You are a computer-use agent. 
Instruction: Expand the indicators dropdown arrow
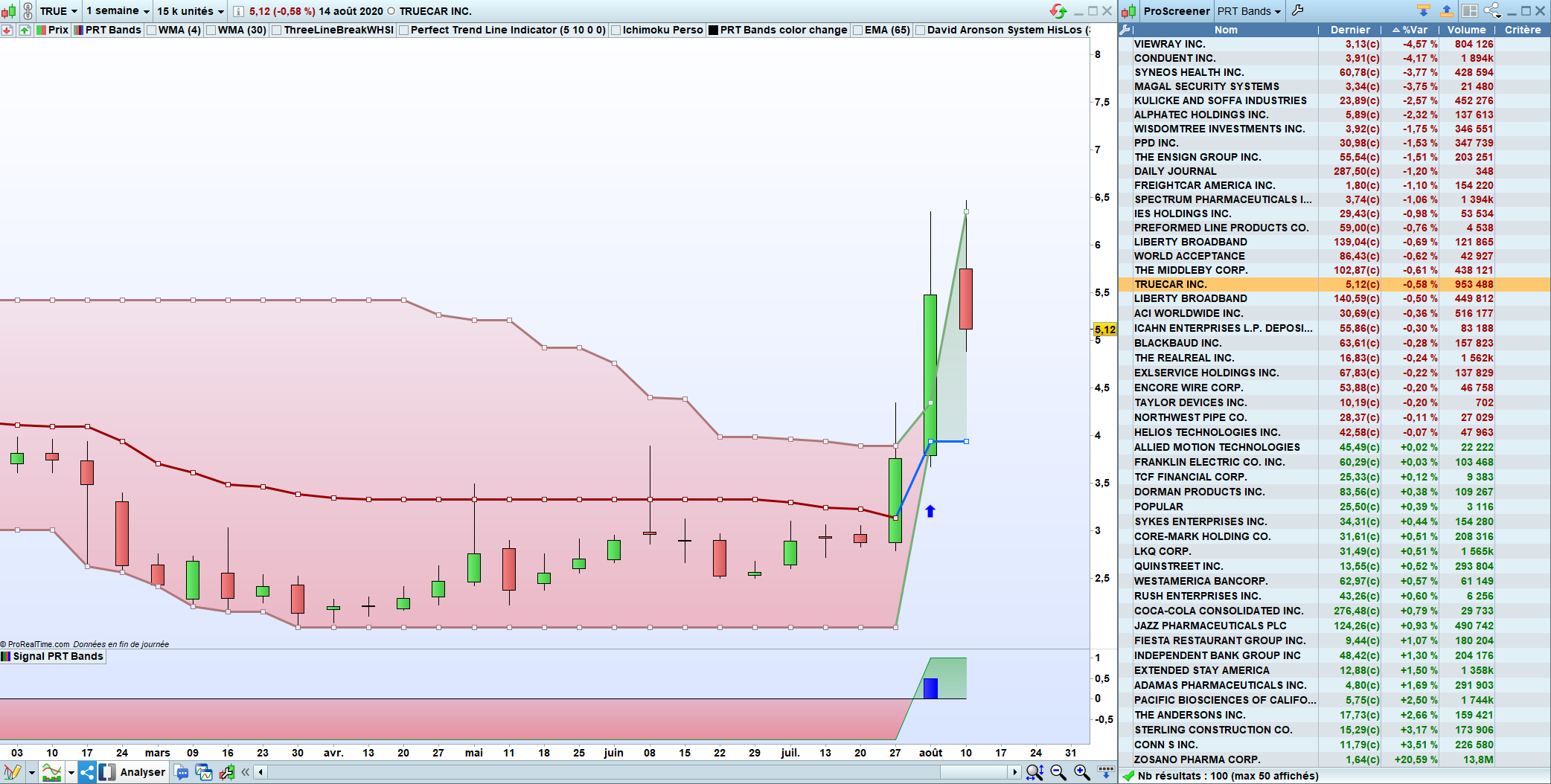pos(71,772)
